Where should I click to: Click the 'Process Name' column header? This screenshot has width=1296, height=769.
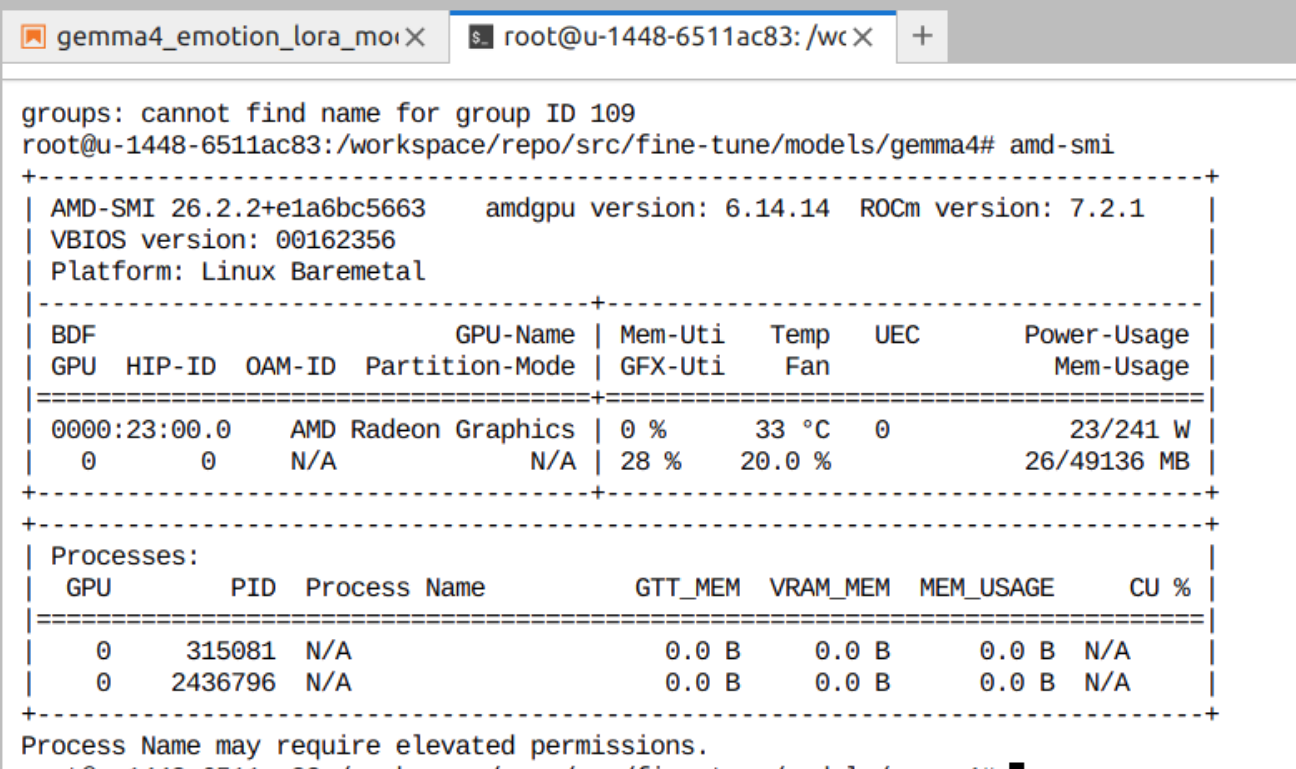pos(395,588)
